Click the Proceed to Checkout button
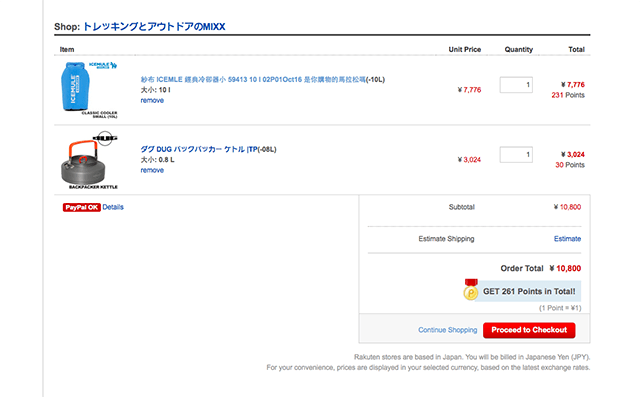Viewport: 640px width, 397px height. (x=529, y=330)
